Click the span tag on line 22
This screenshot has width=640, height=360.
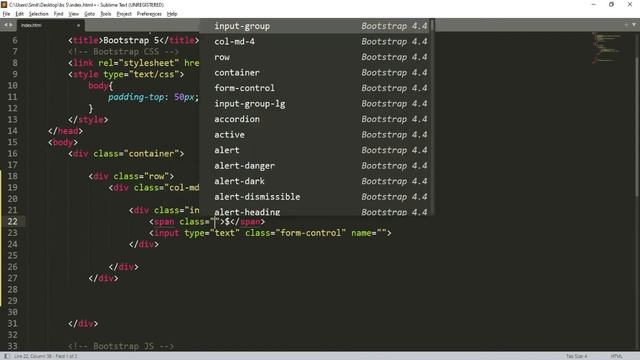pos(164,222)
